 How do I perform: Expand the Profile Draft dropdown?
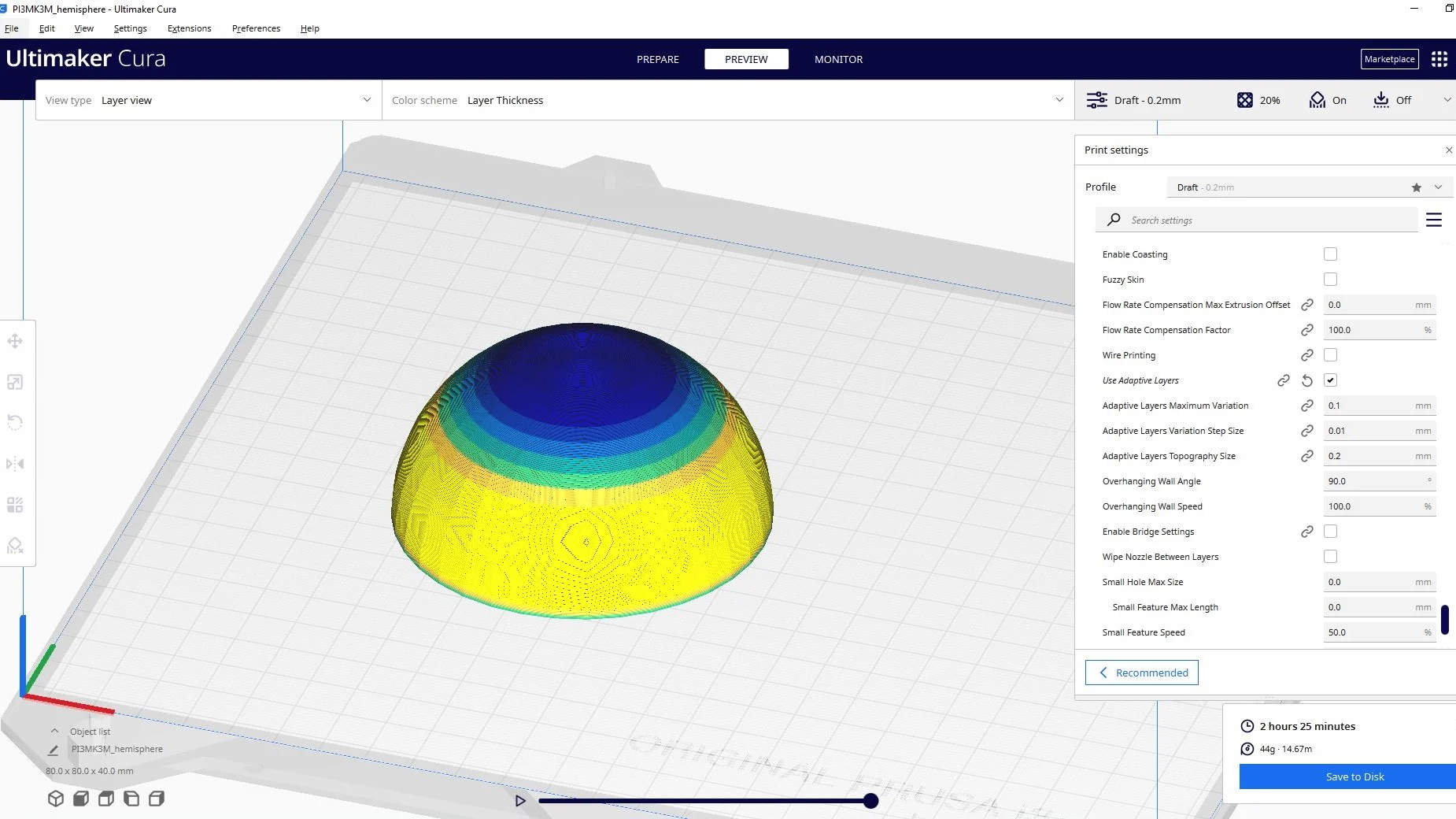pos(1439,187)
